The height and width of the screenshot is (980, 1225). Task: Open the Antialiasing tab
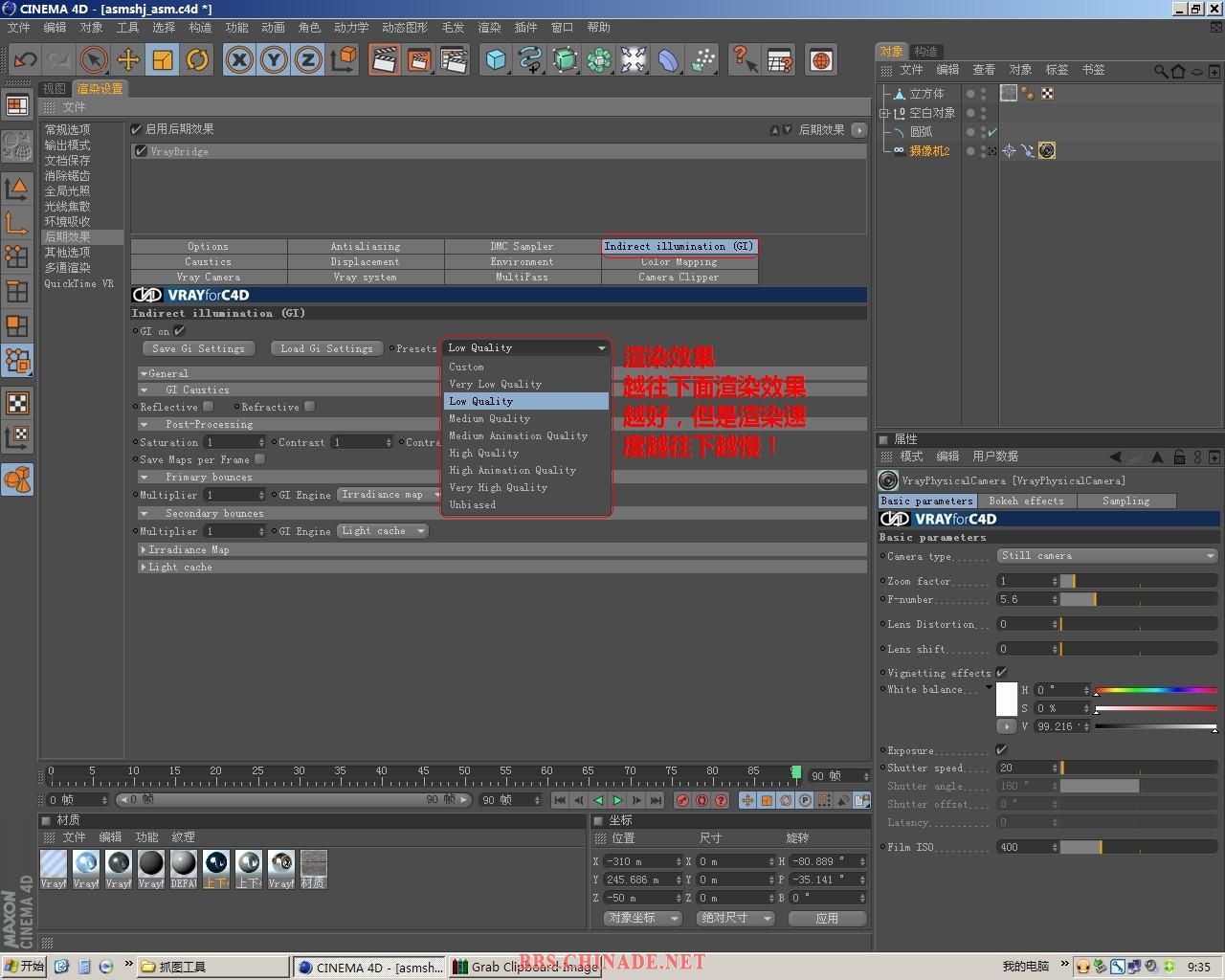tap(366, 246)
